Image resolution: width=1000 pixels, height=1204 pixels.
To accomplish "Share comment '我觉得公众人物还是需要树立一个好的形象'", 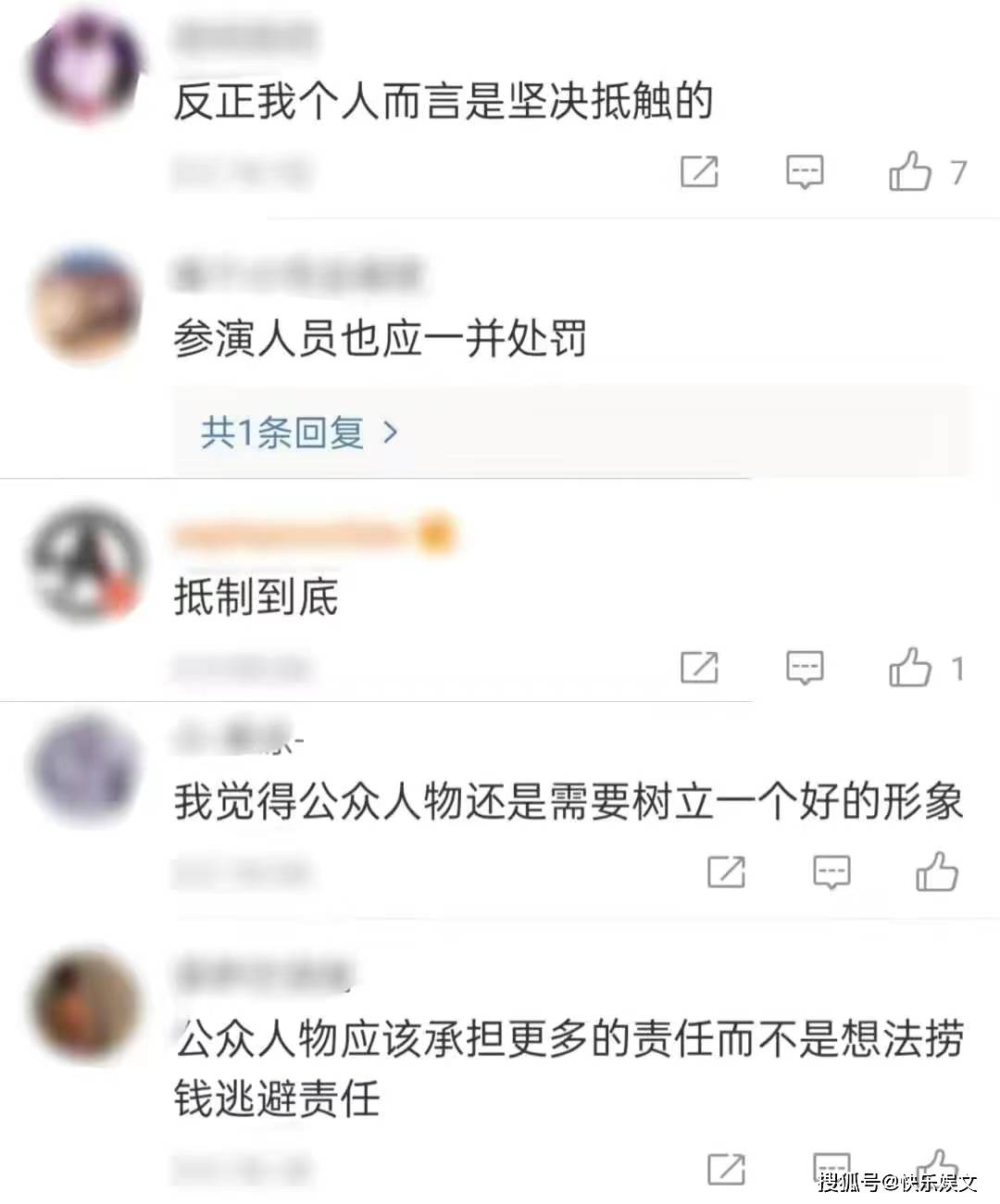I will coord(726,872).
